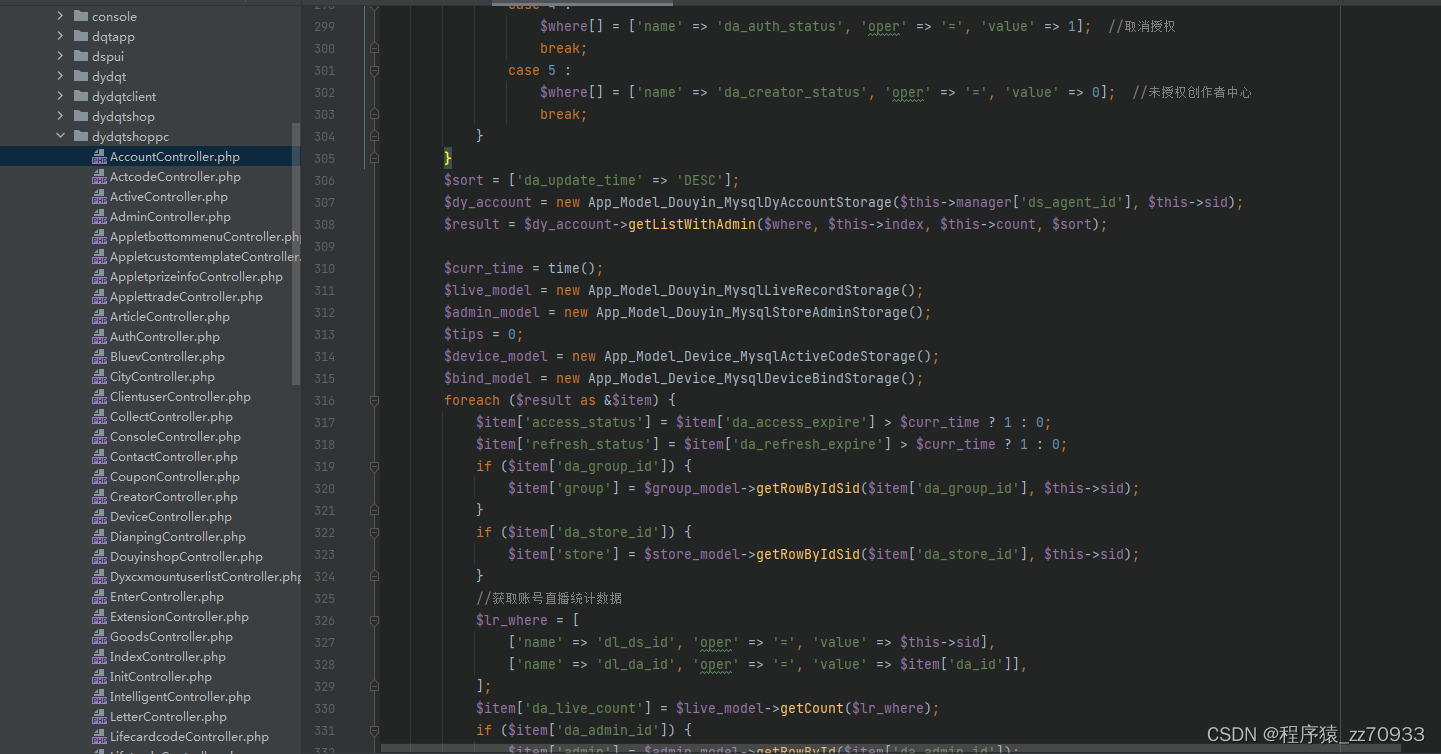Select ApplettradeController.php in the tree
The width and height of the screenshot is (1441, 754).
click(186, 296)
